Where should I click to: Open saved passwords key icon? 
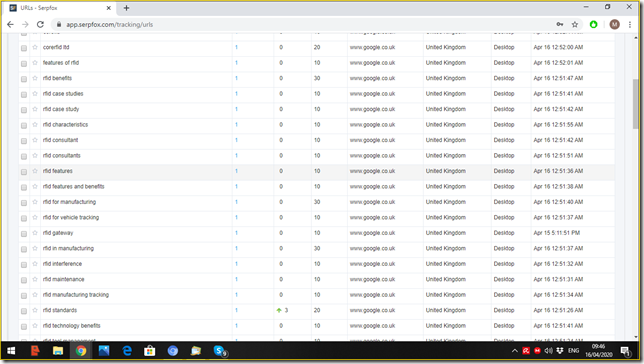[x=560, y=25]
